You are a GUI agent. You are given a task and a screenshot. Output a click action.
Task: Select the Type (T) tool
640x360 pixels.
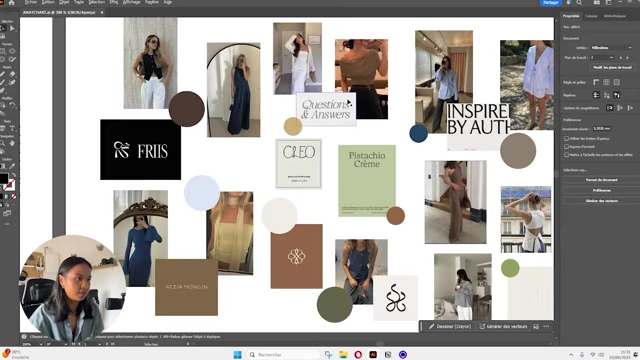tap(12, 128)
